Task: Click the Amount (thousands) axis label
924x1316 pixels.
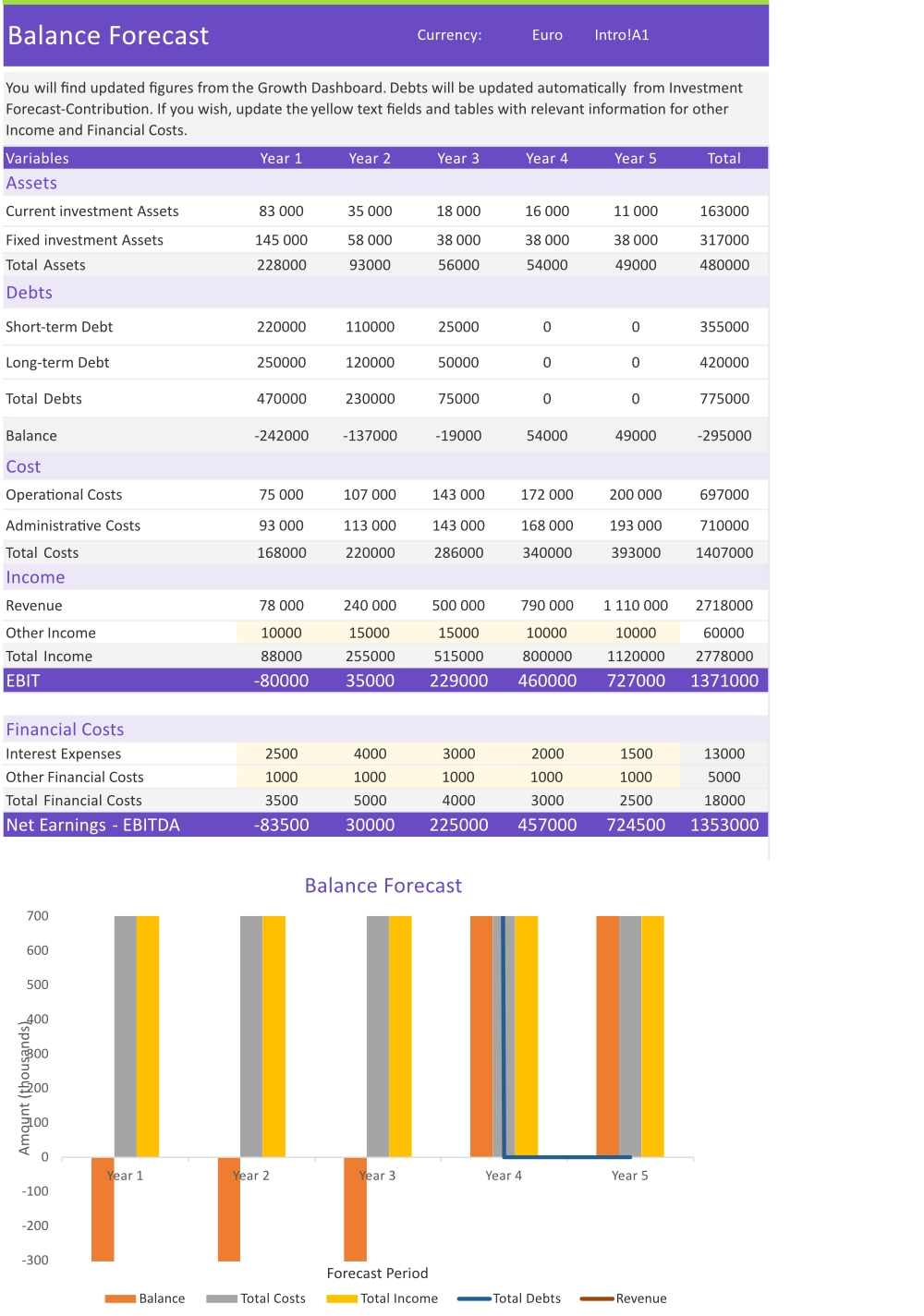Action: pyautogui.click(x=25, y=1088)
